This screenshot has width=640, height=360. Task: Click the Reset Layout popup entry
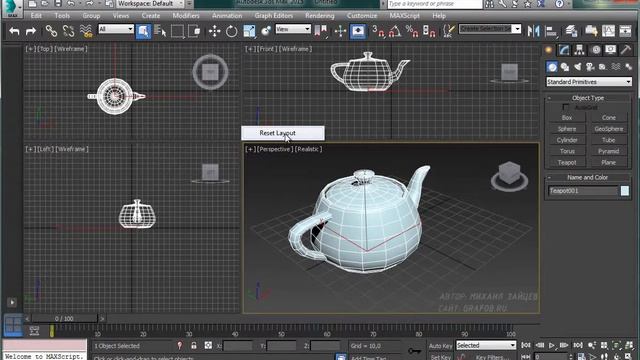pyautogui.click(x=283, y=133)
